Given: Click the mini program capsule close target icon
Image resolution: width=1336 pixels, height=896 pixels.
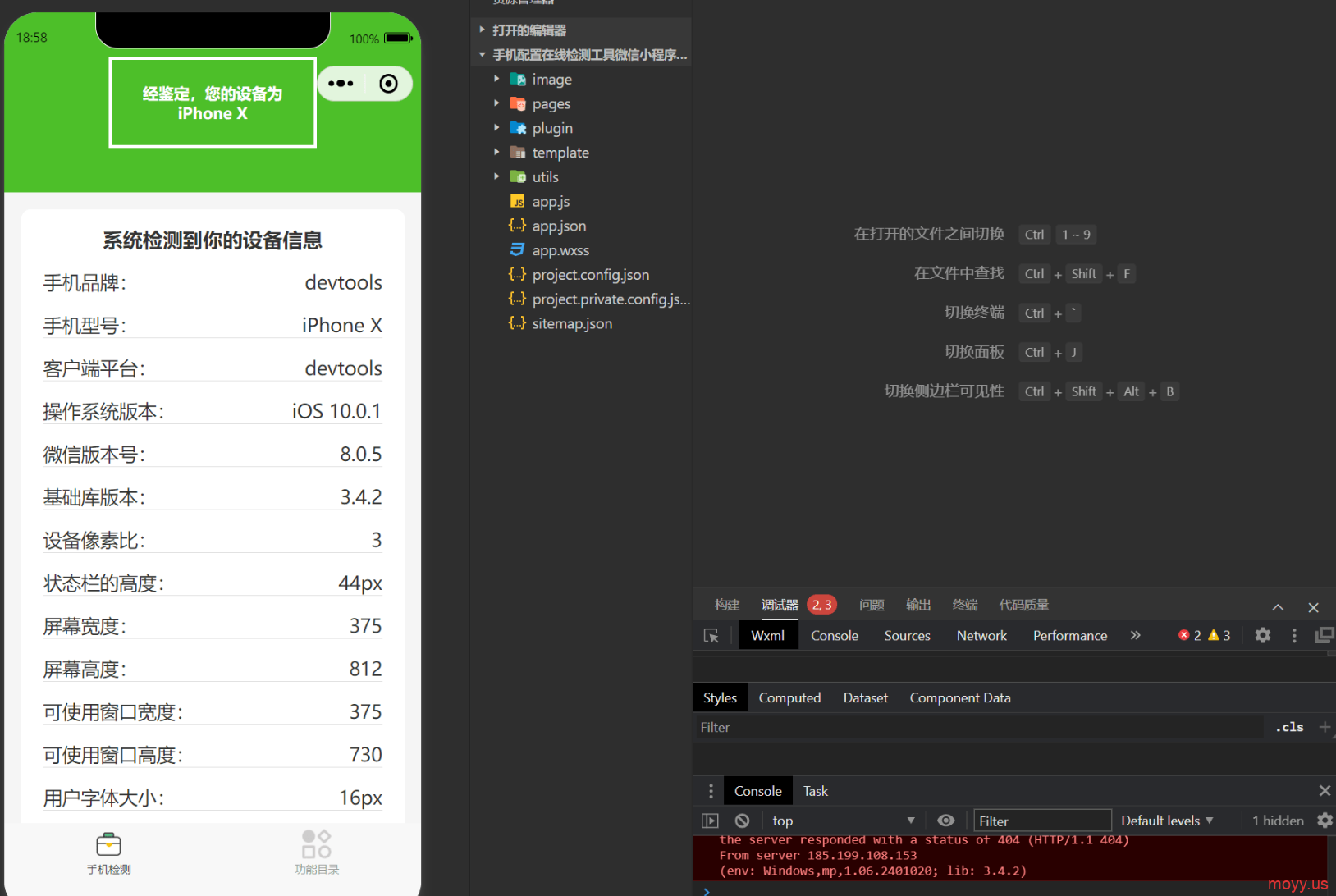Looking at the screenshot, I should 389,84.
